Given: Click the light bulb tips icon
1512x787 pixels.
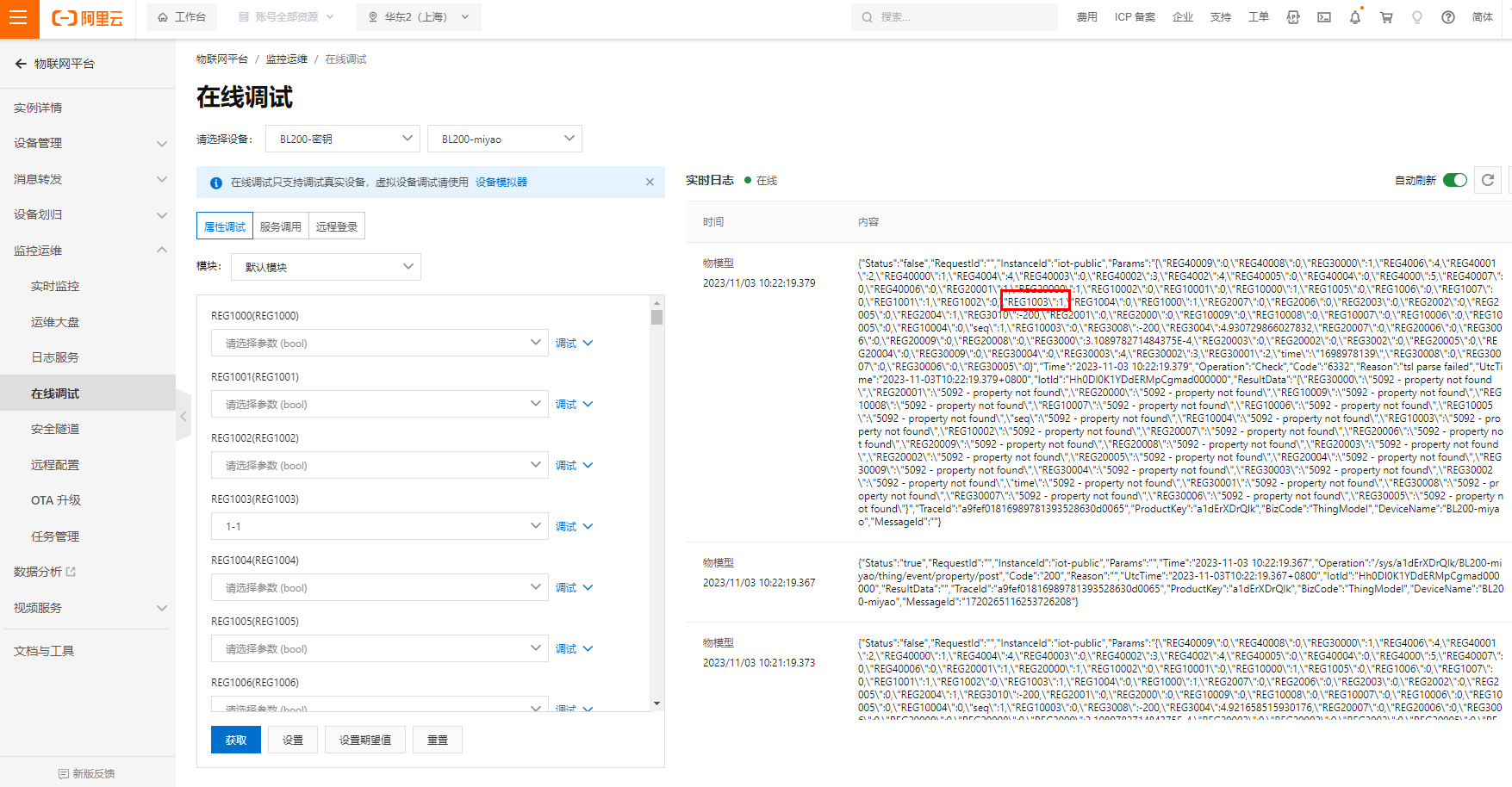Looking at the screenshot, I should point(1417,17).
